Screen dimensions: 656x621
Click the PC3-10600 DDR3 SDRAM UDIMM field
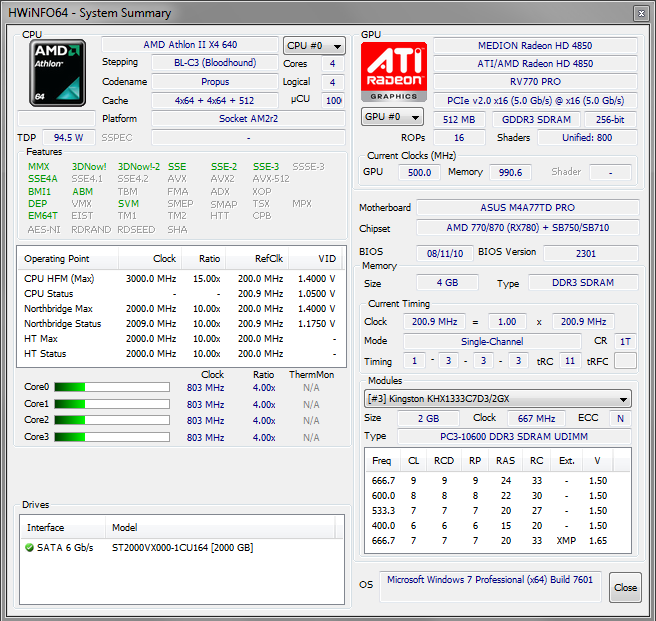tap(514, 436)
